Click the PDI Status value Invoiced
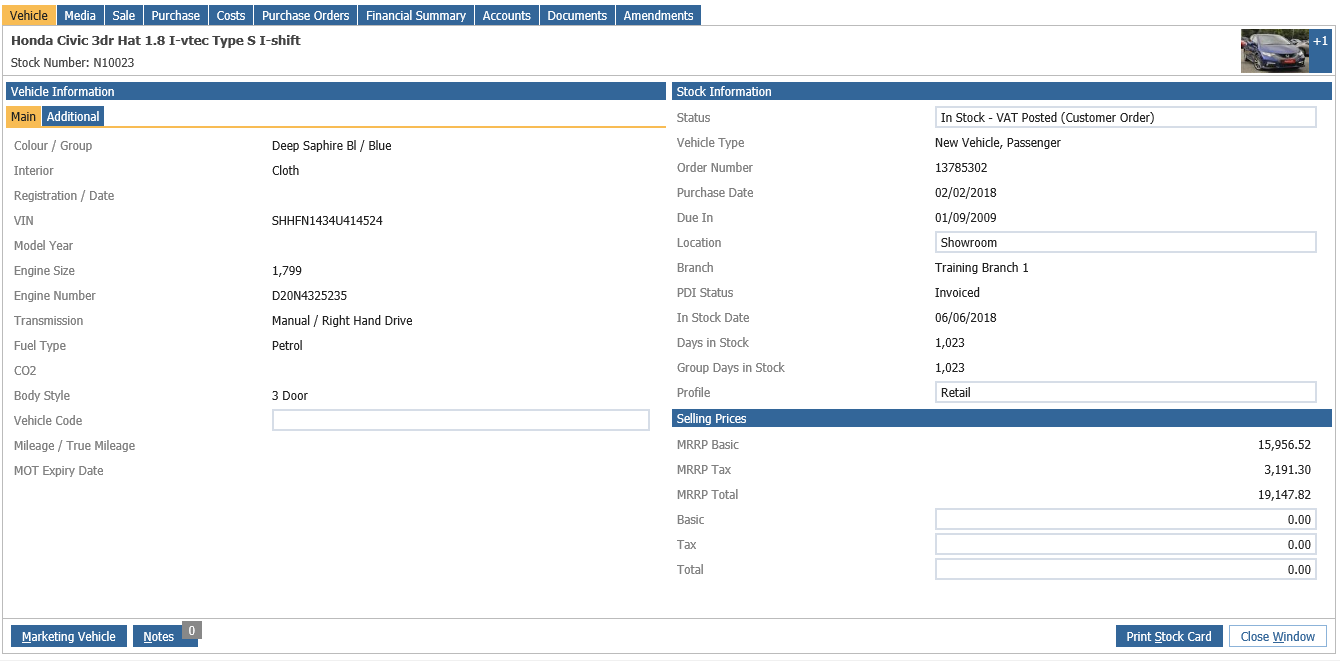 coord(957,293)
